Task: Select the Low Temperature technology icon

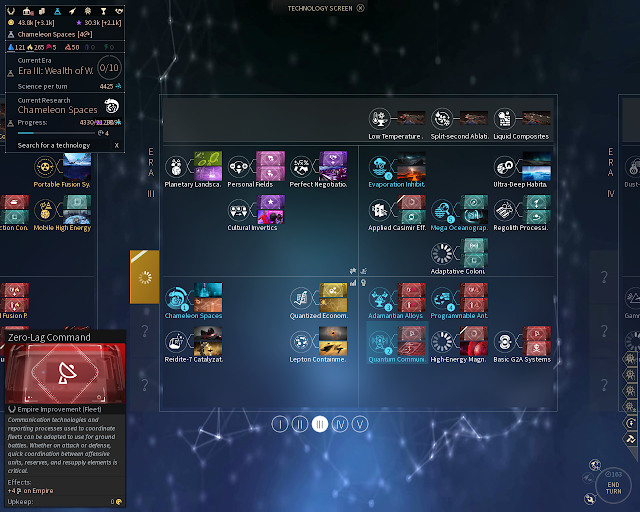Action: pyautogui.click(x=380, y=119)
